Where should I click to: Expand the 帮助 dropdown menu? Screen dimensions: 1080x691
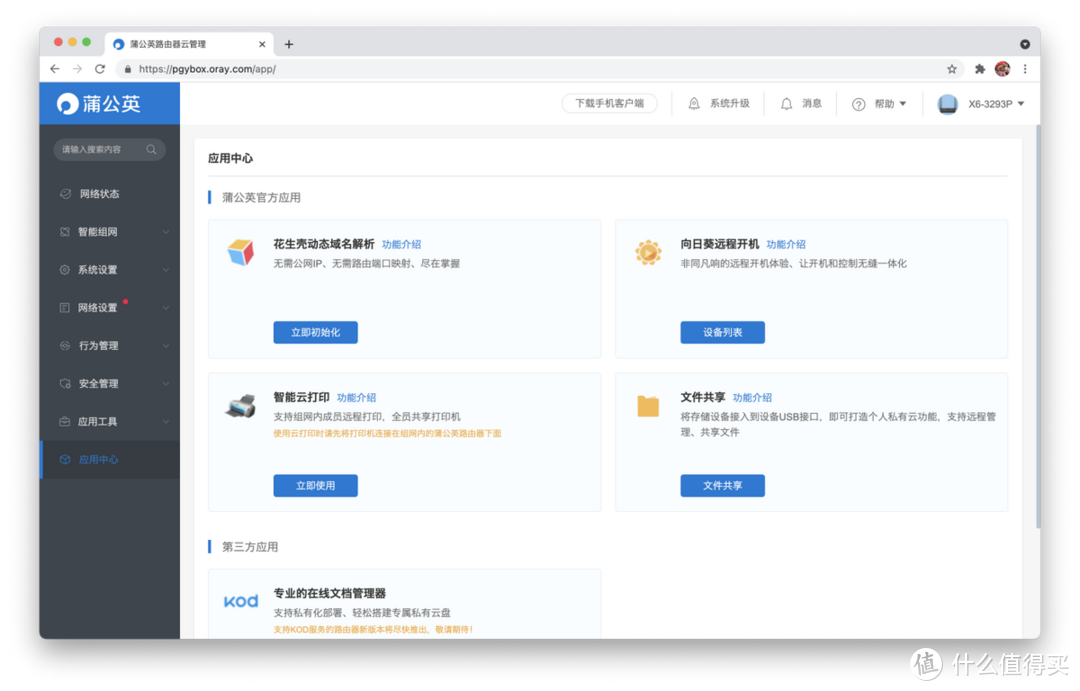tap(878, 103)
